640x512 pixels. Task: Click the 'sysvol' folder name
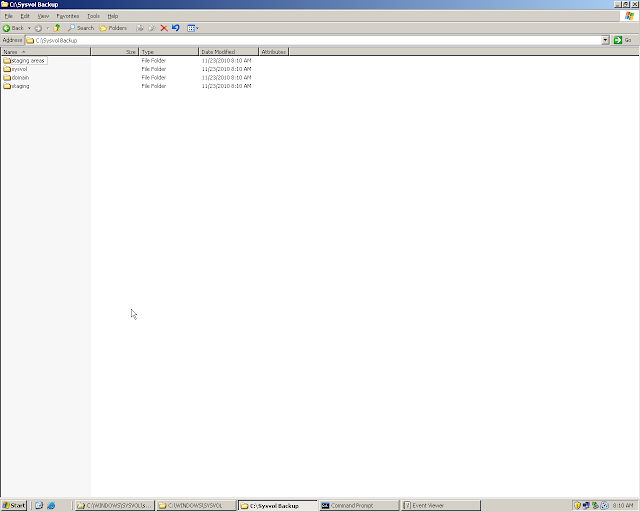pos(20,69)
